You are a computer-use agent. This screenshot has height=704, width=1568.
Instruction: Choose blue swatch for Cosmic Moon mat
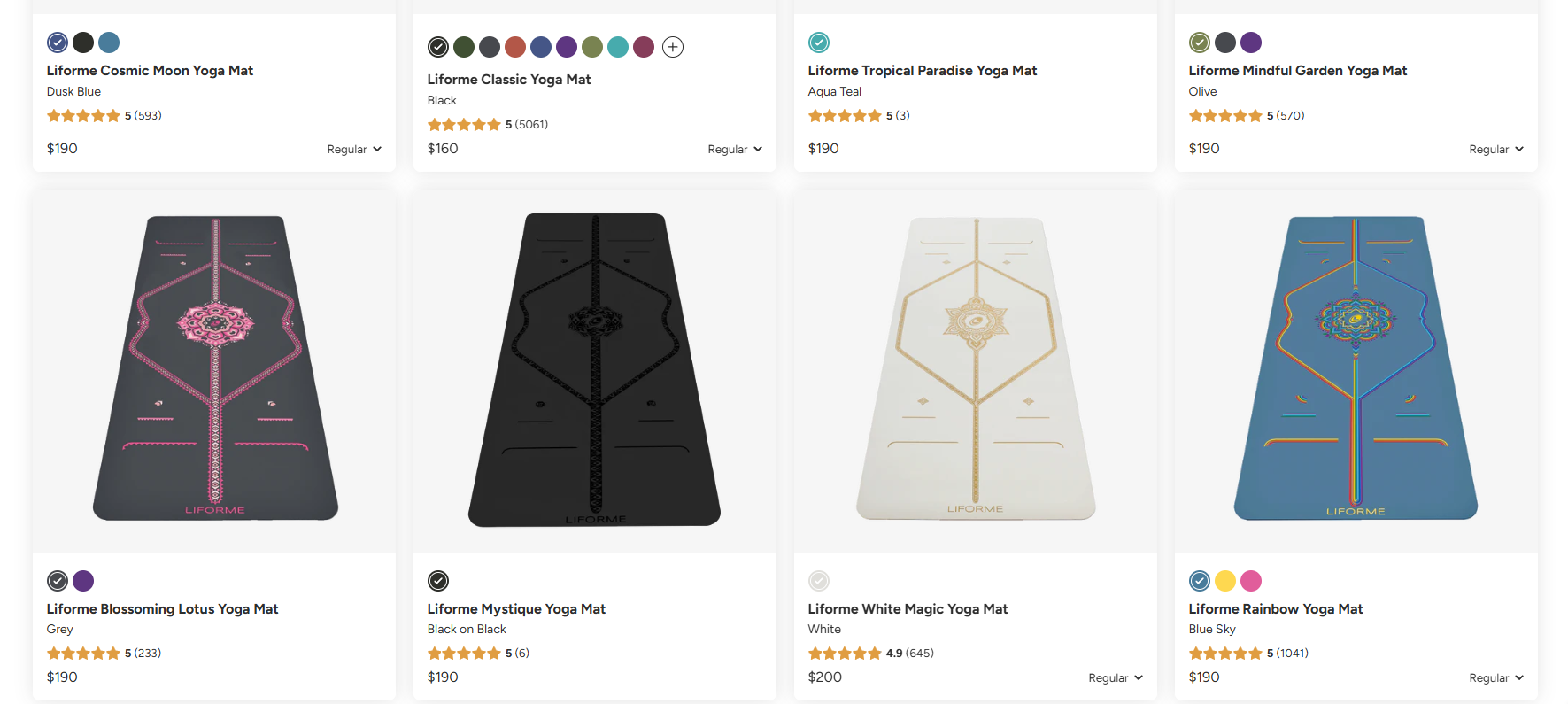pos(109,43)
